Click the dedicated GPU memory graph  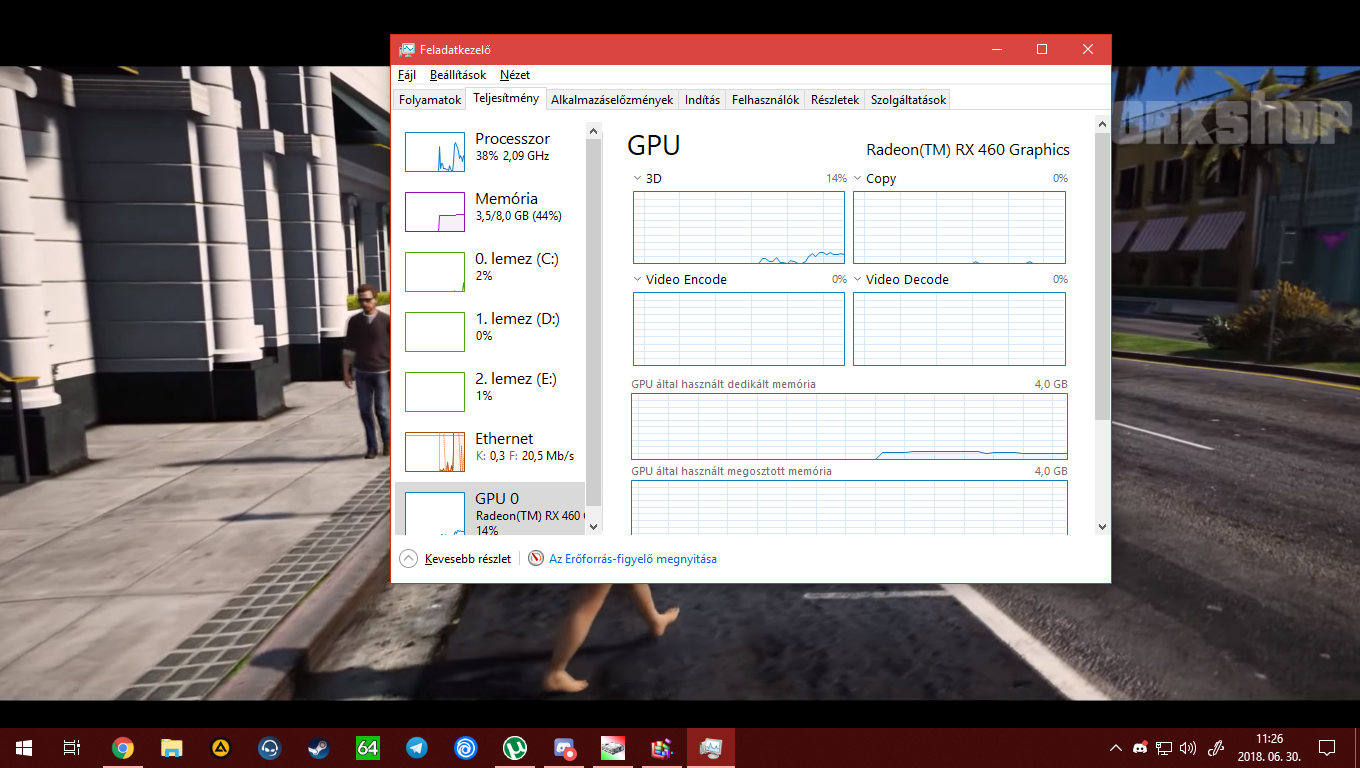849,426
